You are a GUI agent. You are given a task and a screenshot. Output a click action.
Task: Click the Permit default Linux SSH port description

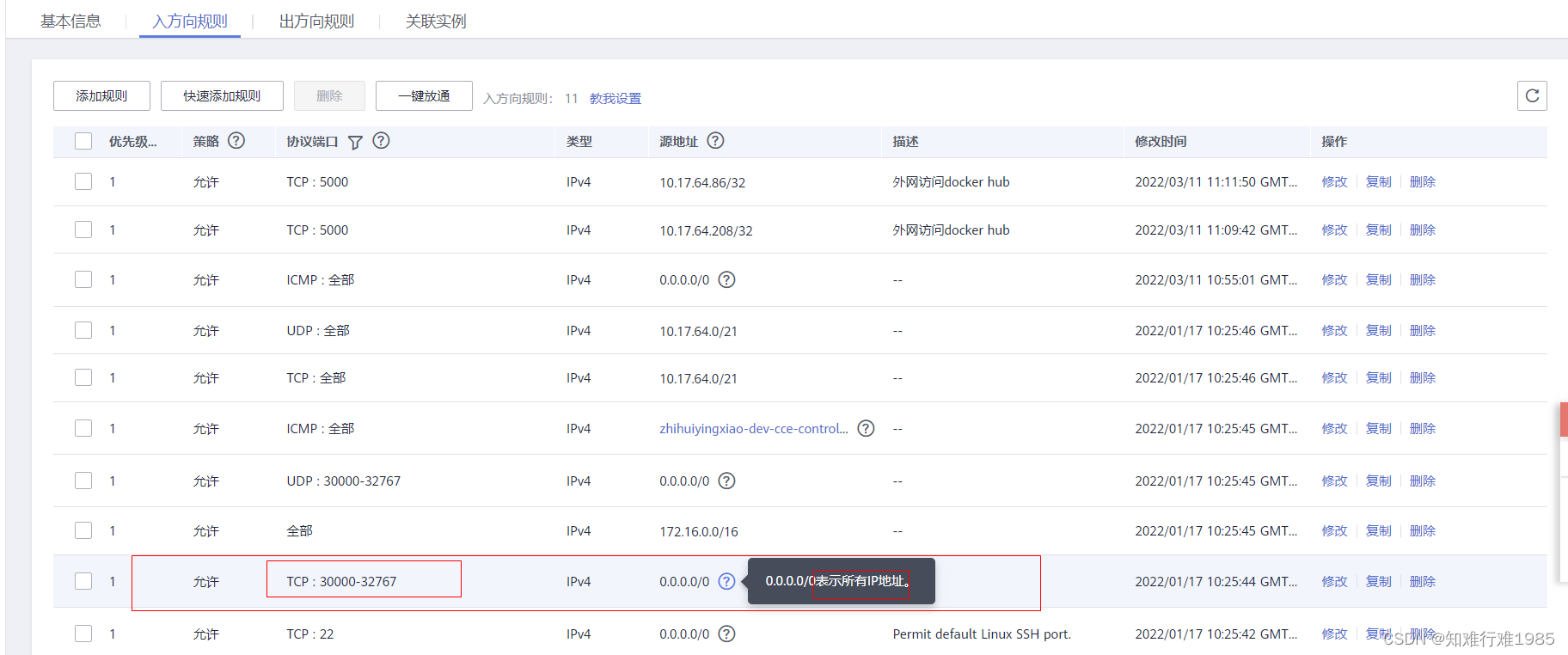point(982,634)
